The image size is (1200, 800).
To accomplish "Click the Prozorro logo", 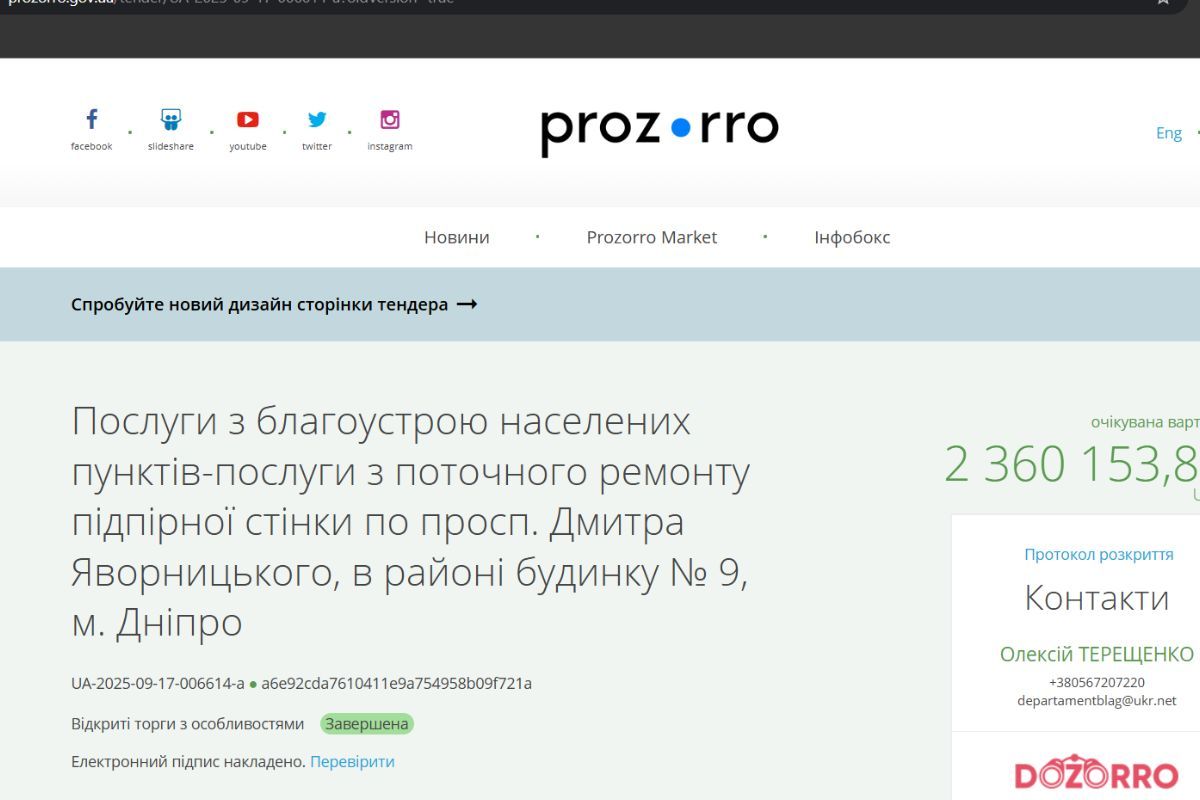I will click(658, 127).
